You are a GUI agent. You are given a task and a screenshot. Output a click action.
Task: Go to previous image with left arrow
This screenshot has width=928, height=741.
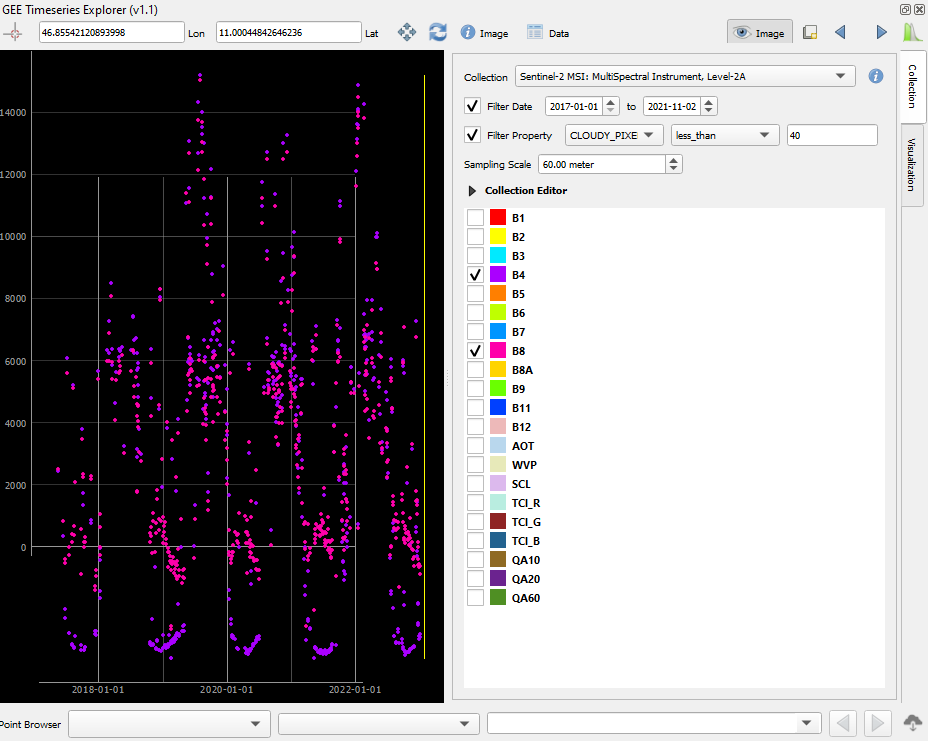click(840, 33)
